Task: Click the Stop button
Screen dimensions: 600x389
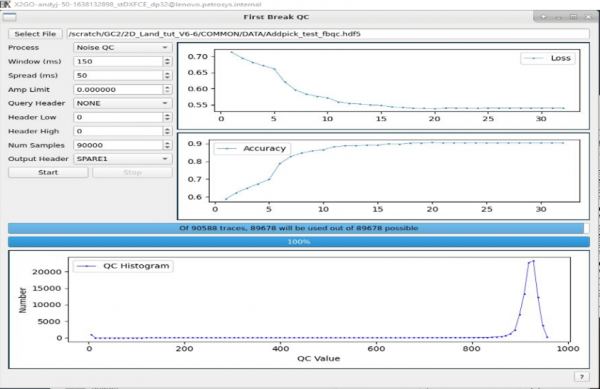Action: click(132, 173)
